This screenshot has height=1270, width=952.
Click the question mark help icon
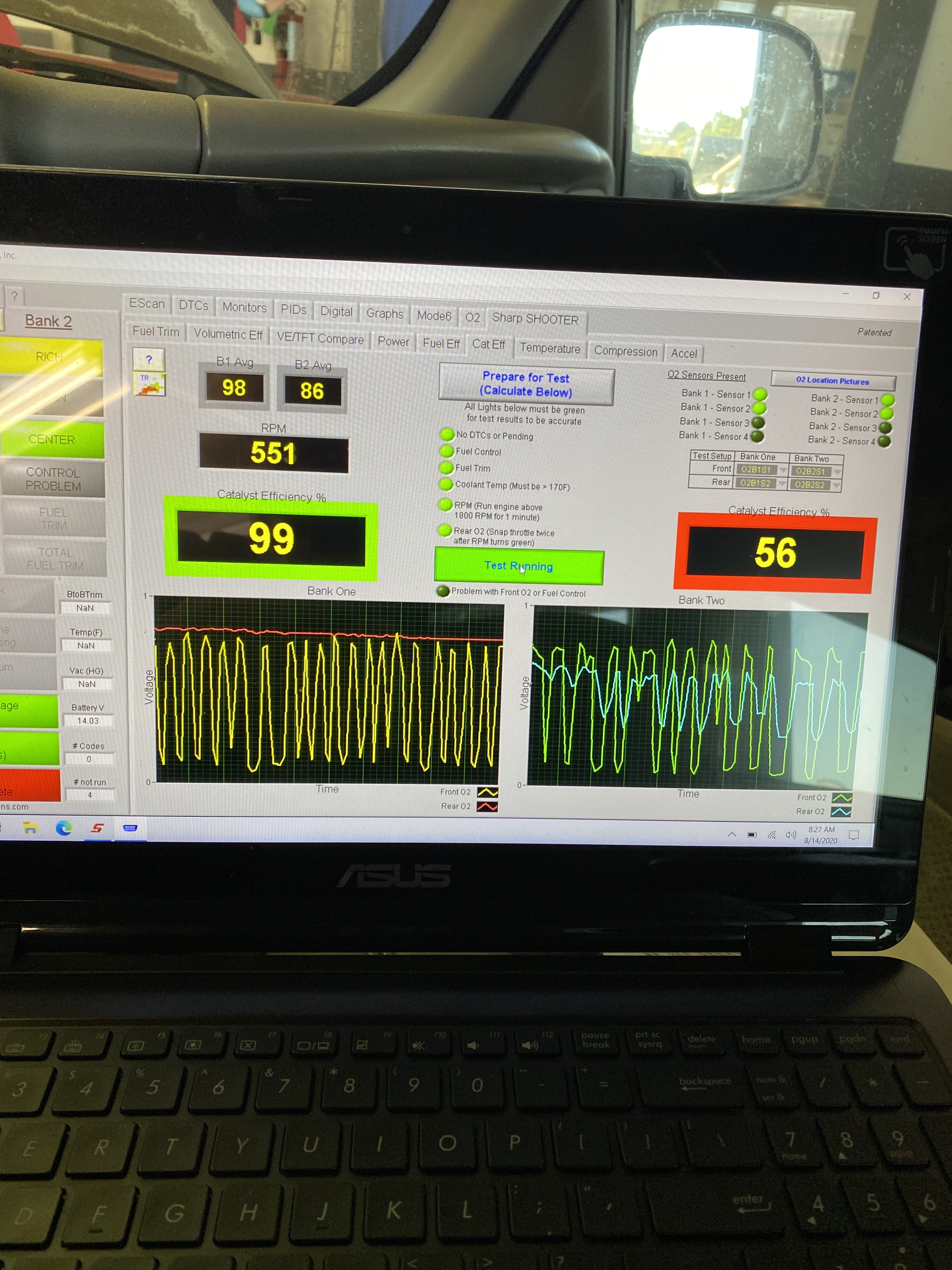pos(149,360)
